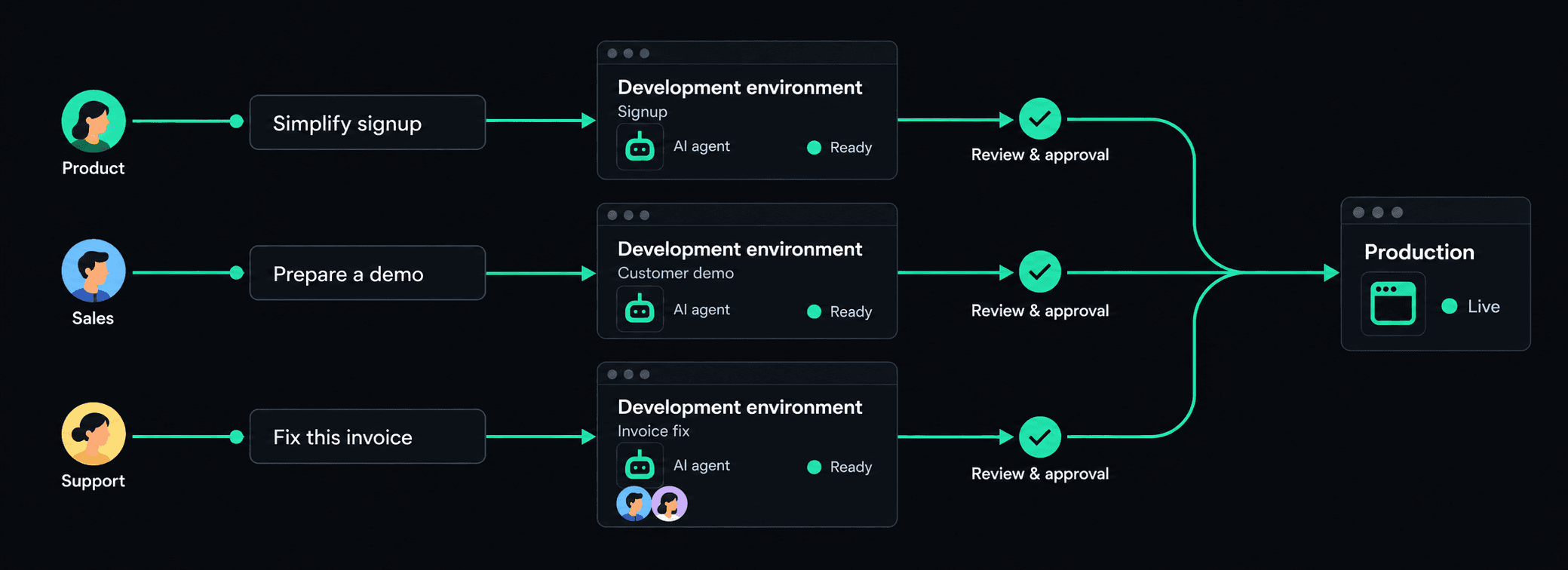Image resolution: width=1568 pixels, height=570 pixels.
Task: Click the Sales user avatar
Action: (x=94, y=271)
